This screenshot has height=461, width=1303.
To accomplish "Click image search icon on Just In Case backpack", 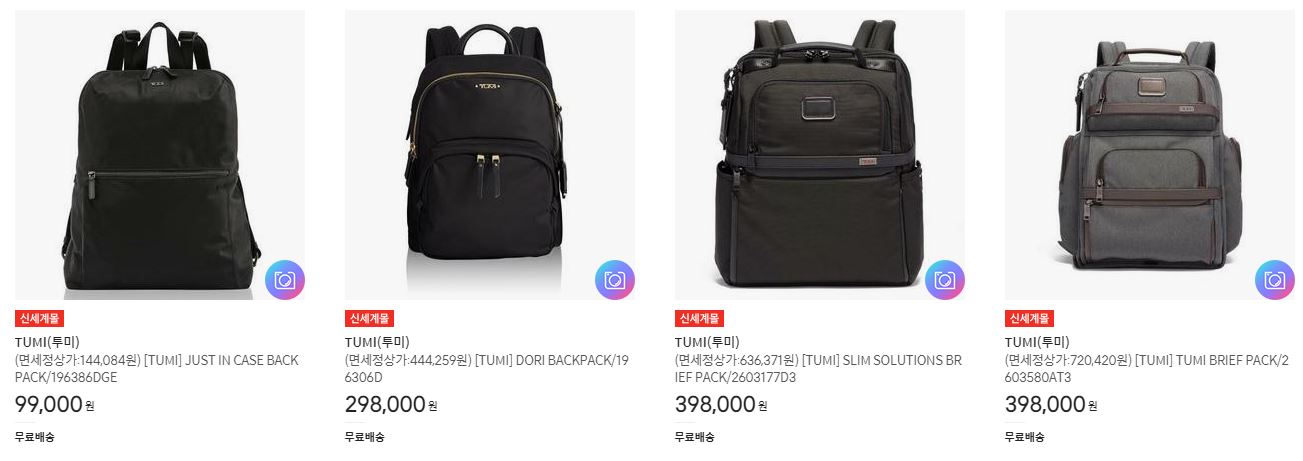I will pos(285,280).
